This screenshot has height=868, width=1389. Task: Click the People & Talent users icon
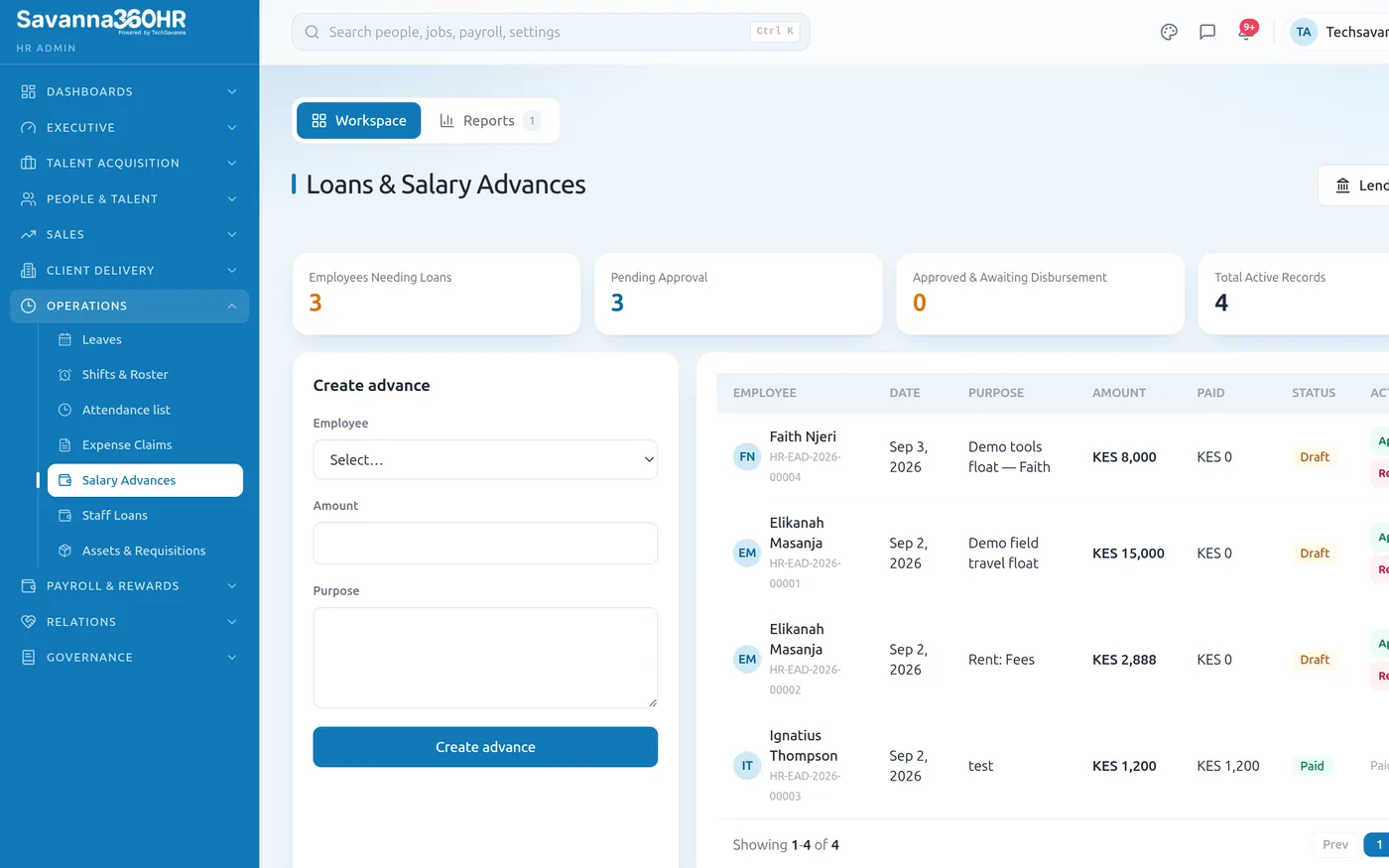pos(28,198)
